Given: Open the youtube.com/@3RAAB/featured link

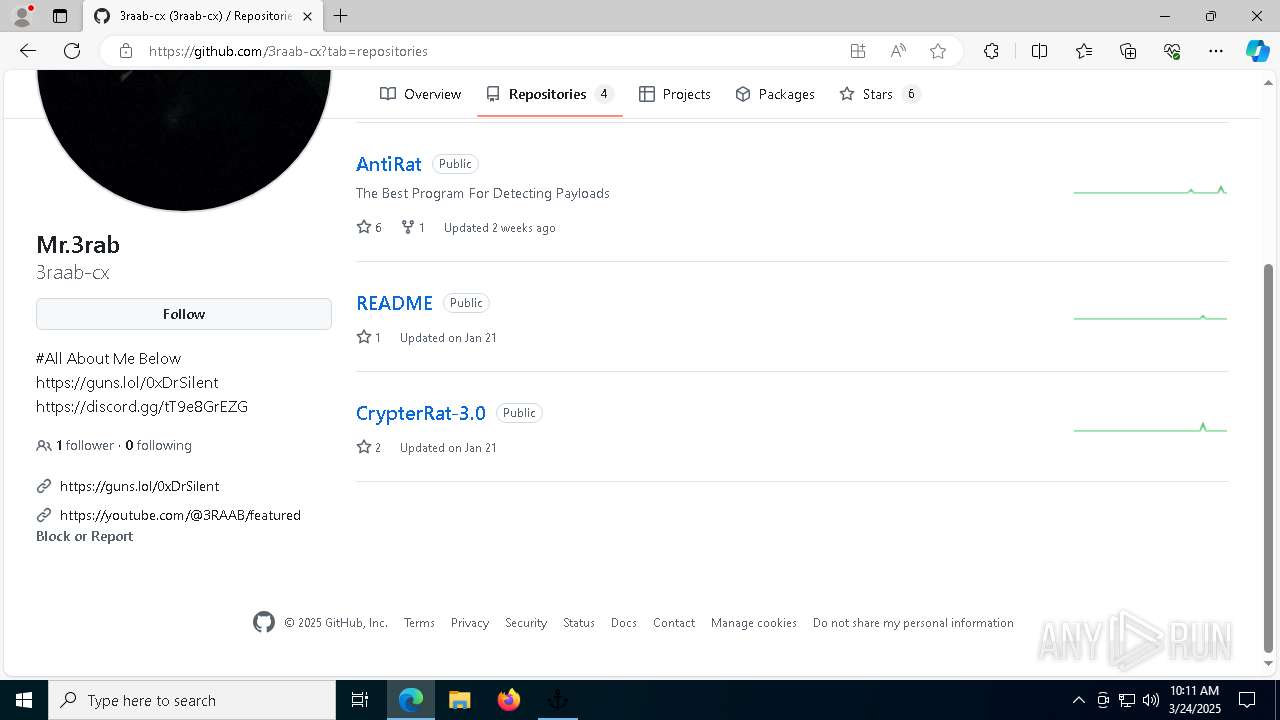Looking at the screenshot, I should [180, 515].
